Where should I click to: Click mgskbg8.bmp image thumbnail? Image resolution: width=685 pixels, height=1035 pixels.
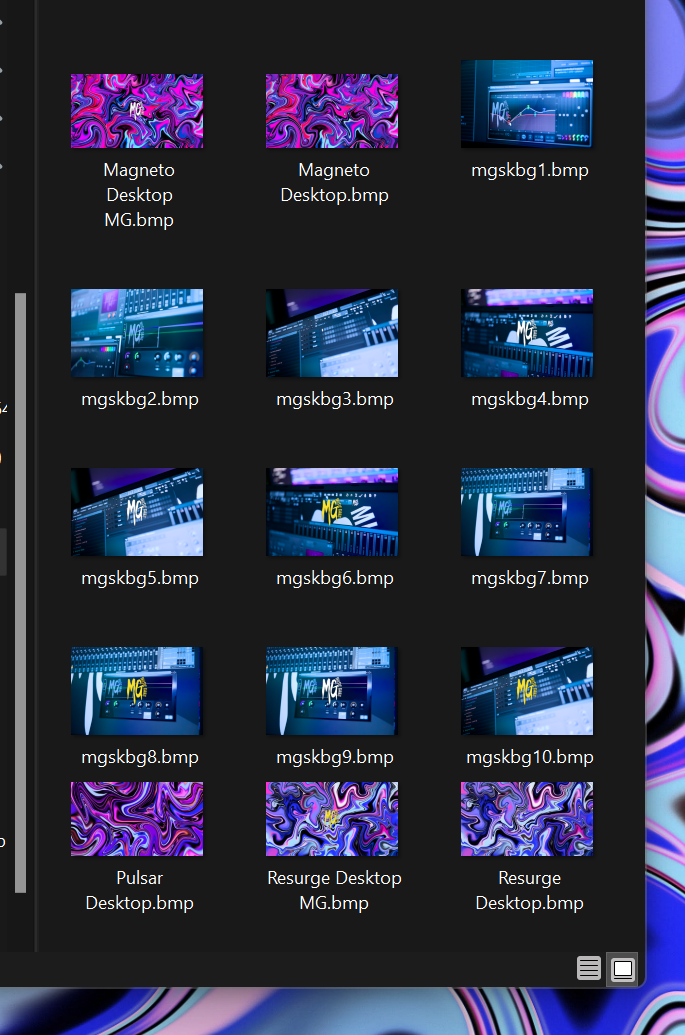coord(137,691)
